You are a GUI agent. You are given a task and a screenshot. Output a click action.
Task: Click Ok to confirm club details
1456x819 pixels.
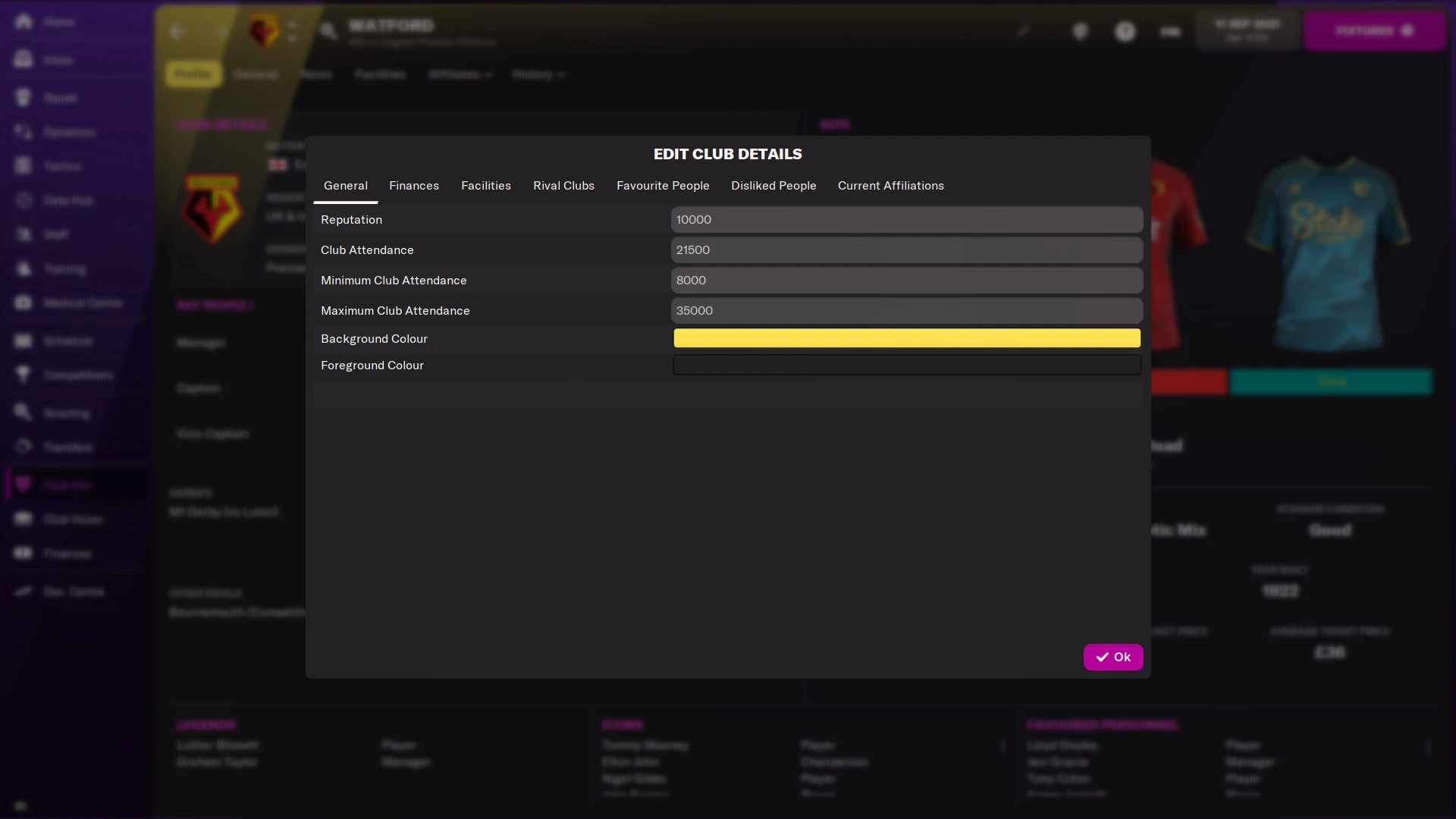pos(1113,656)
